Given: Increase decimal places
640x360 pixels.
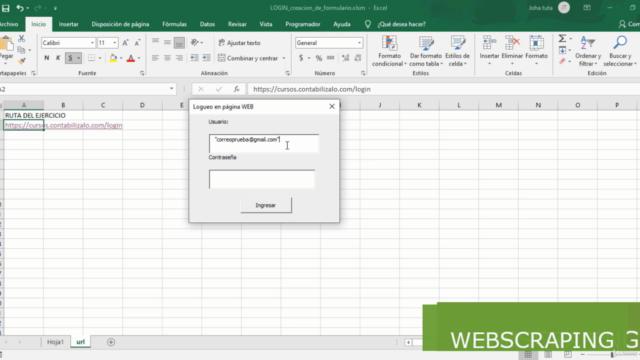Looking at the screenshot, I should click(346, 58).
